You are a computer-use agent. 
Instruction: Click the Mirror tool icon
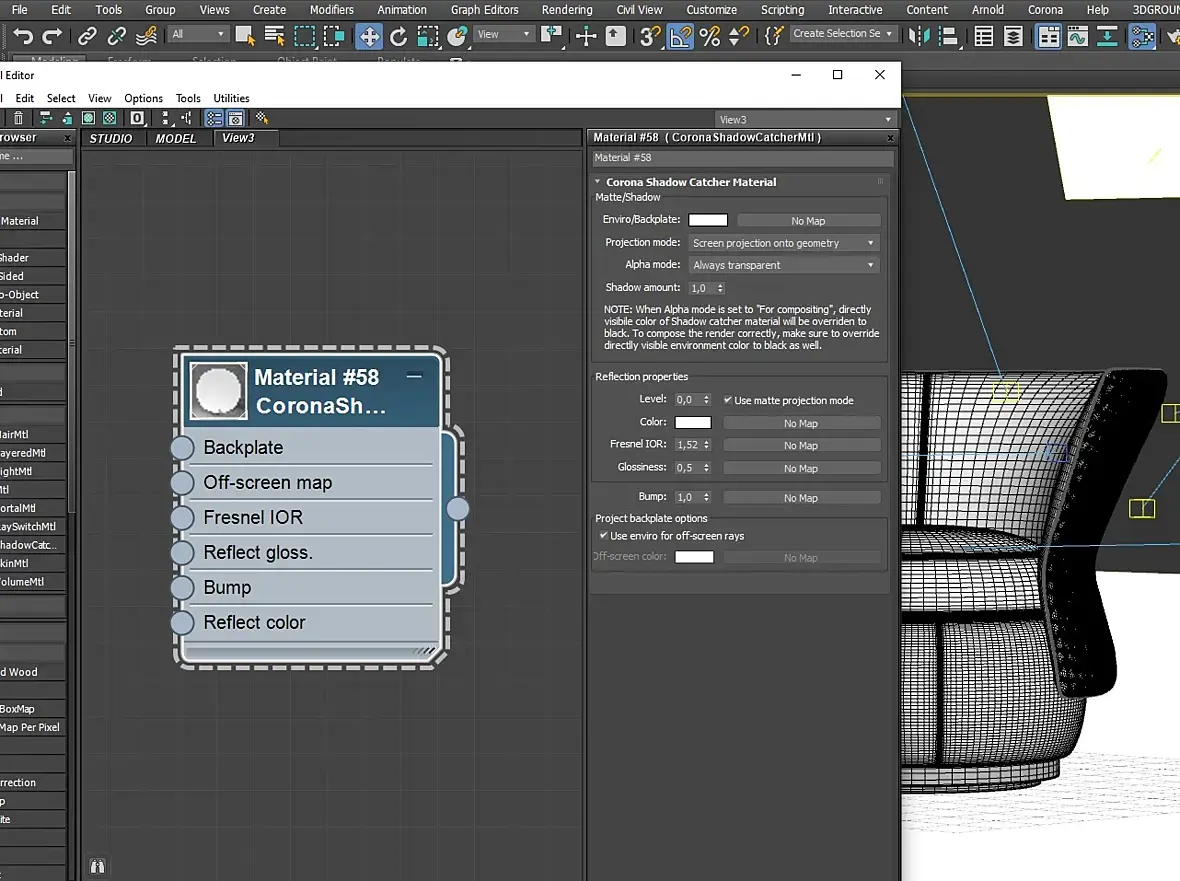pos(918,36)
